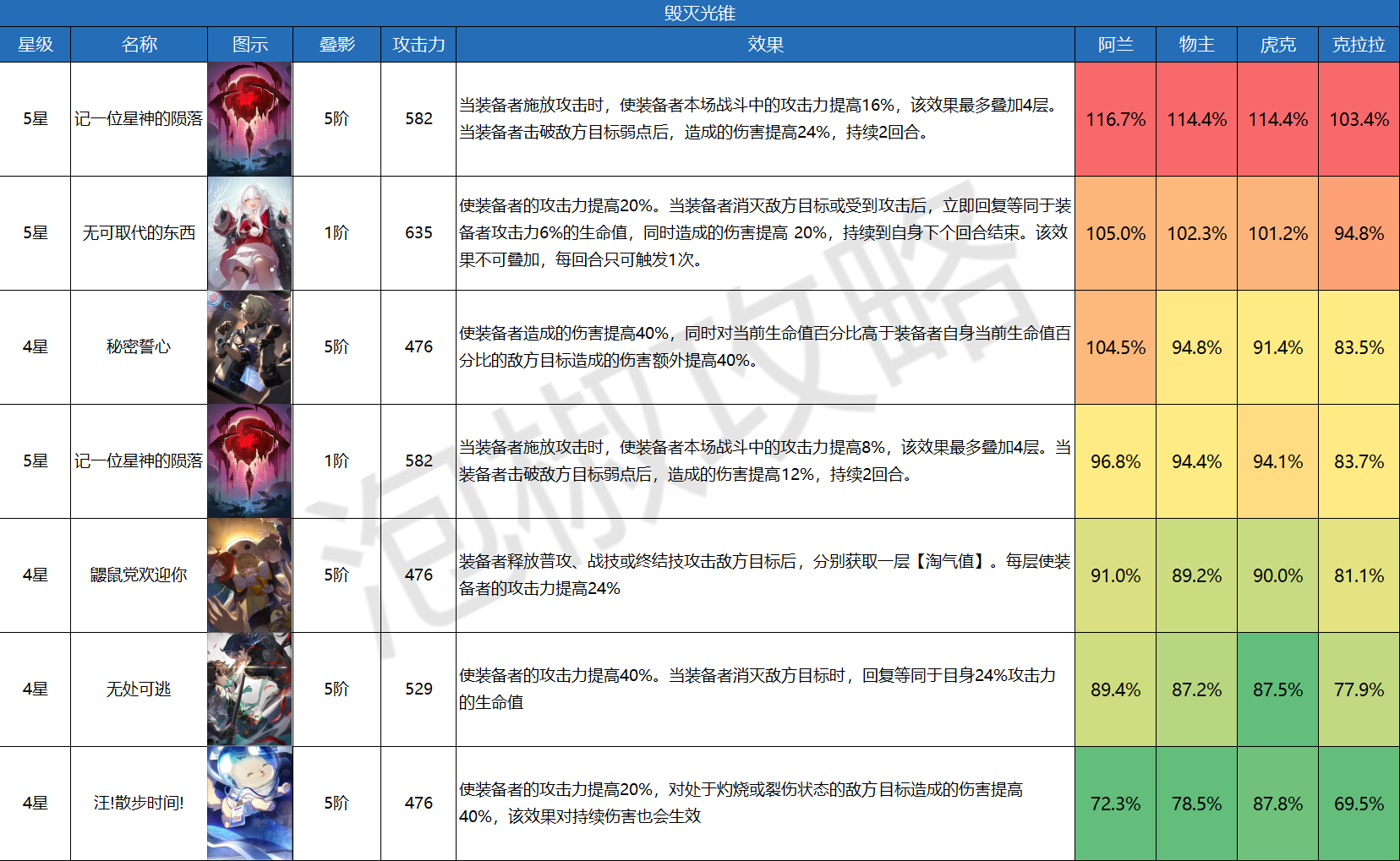Click the 虎克 column header
Screen dimensions: 1400x861
1277,45
